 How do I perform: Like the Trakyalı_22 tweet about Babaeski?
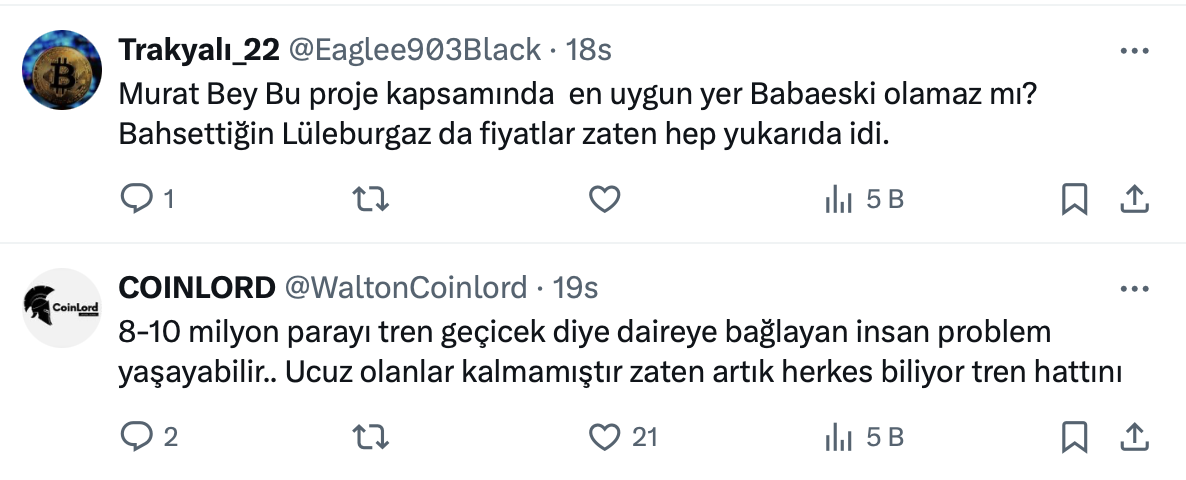(604, 200)
